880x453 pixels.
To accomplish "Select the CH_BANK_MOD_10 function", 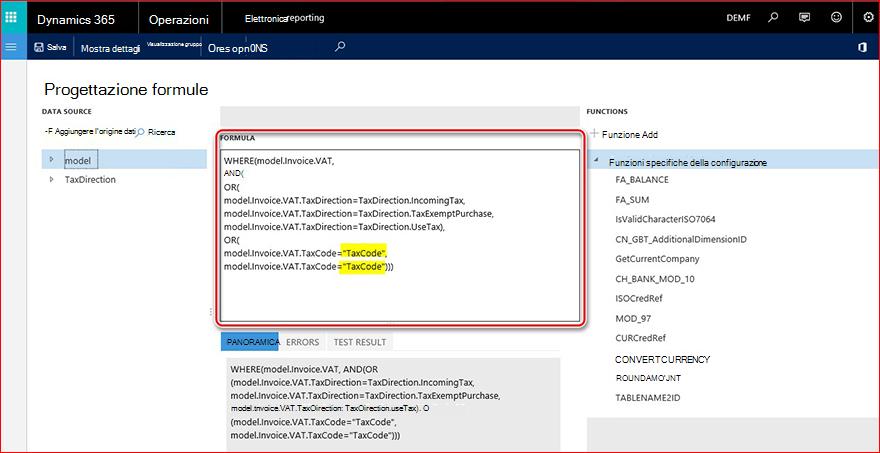I will 655,279.
